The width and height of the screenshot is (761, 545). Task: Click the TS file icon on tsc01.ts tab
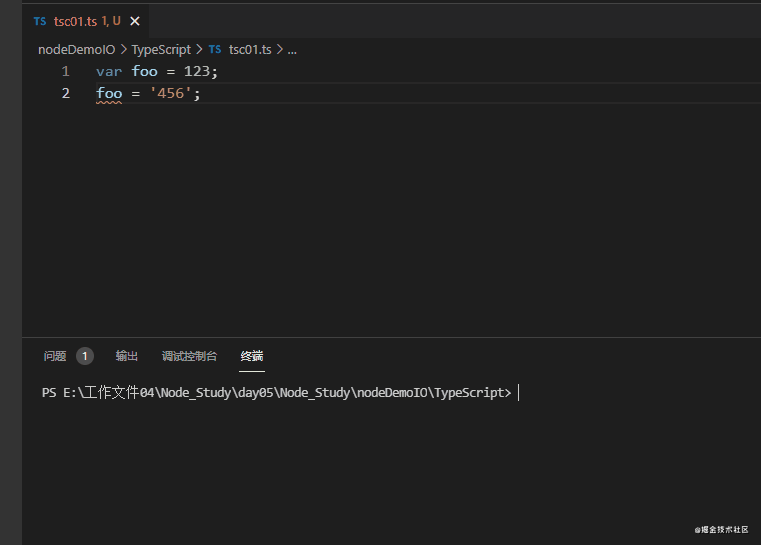click(40, 21)
